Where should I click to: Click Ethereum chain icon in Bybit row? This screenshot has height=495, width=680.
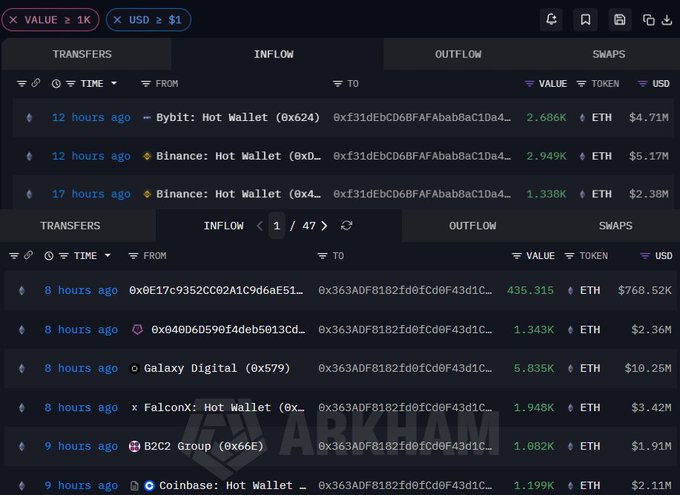pyautogui.click(x=29, y=118)
